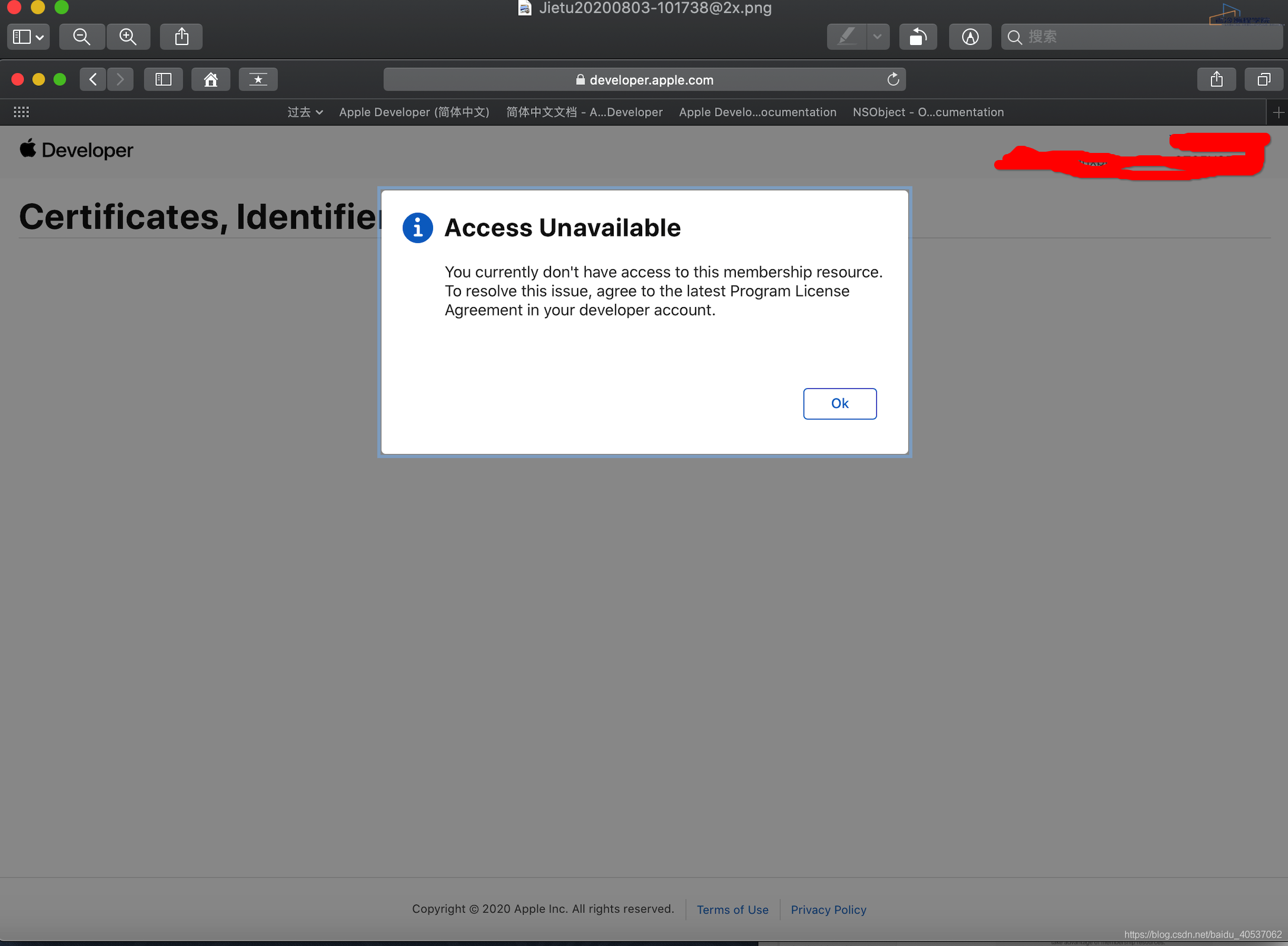Click Preview toolbar share icon
This screenshot has width=1288, height=946.
(x=181, y=37)
